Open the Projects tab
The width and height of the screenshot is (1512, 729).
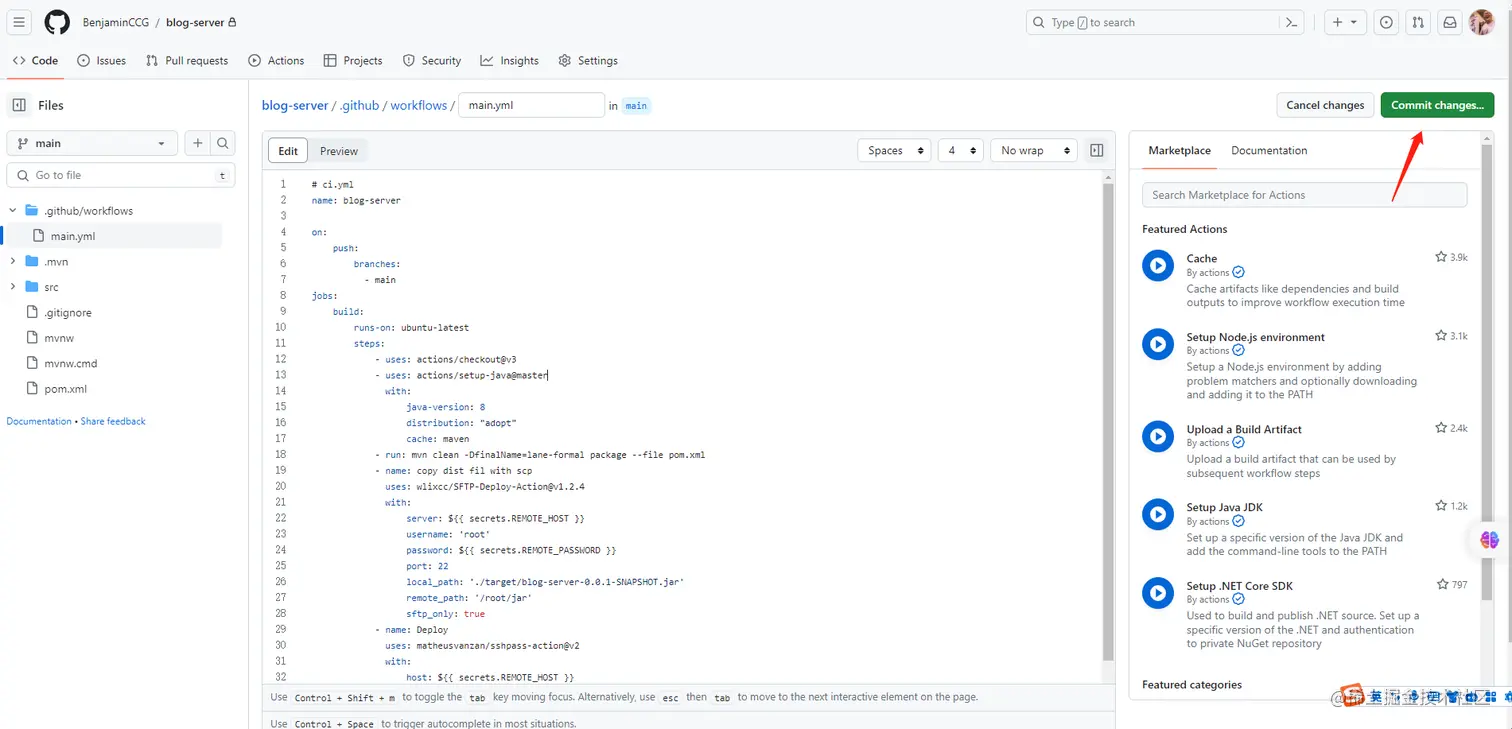coord(353,60)
